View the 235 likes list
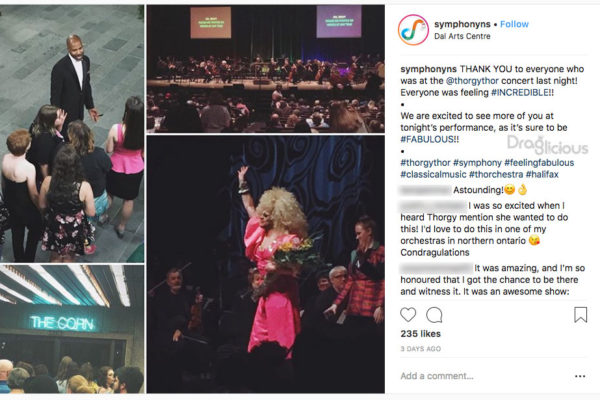The height and width of the screenshot is (400, 600). [421, 334]
